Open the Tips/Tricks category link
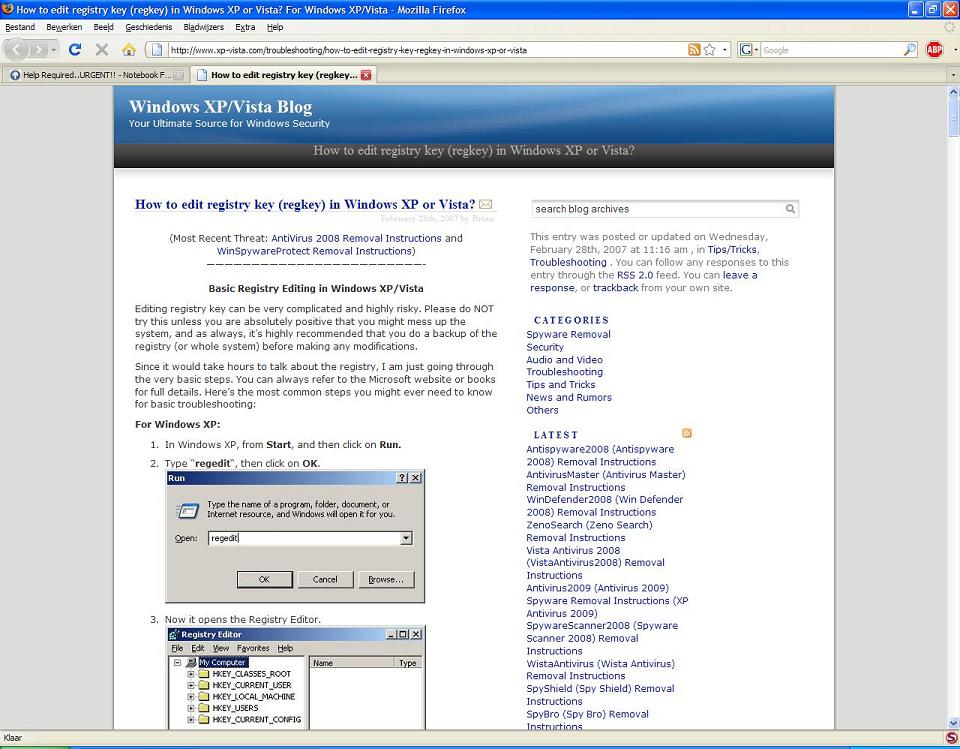 click(732, 249)
